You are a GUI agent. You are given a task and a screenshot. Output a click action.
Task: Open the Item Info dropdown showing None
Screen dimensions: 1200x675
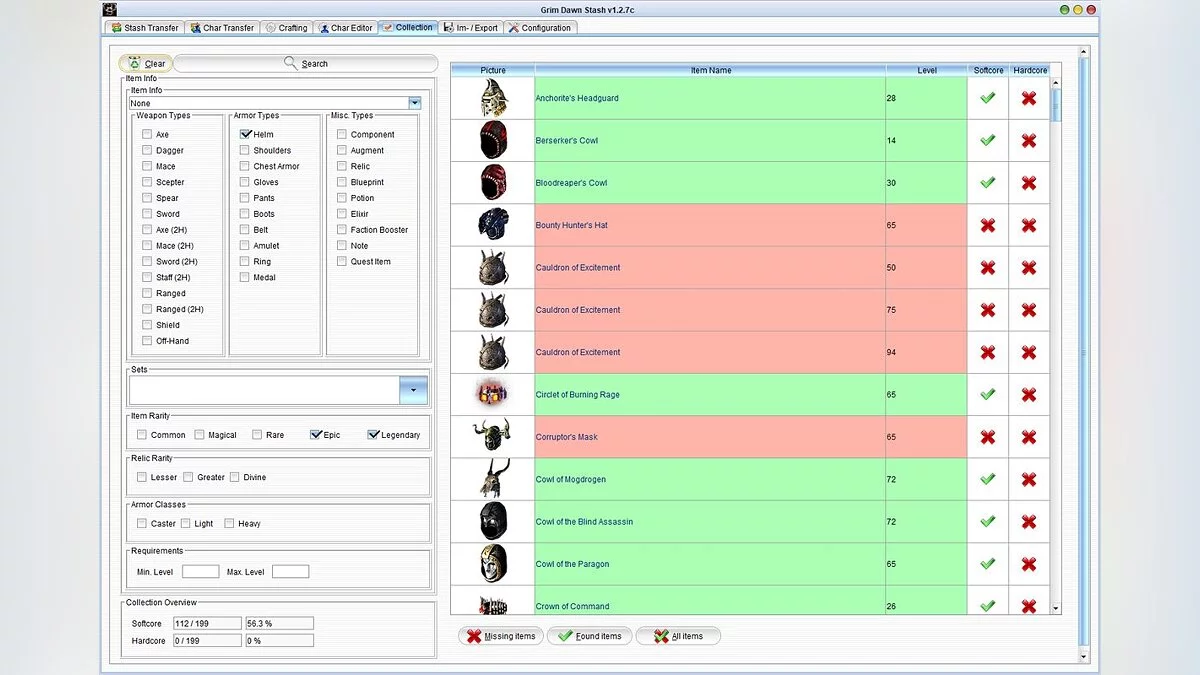[415, 103]
